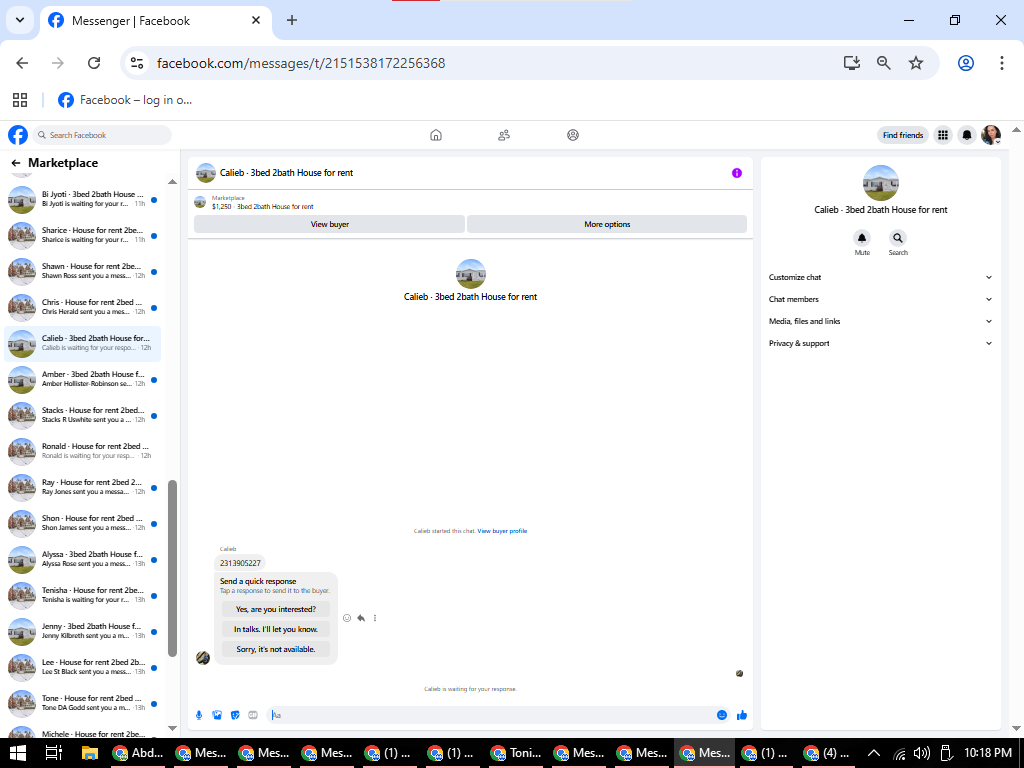Go back from Marketplace with arrow
The image size is (1024, 768).
pos(16,163)
